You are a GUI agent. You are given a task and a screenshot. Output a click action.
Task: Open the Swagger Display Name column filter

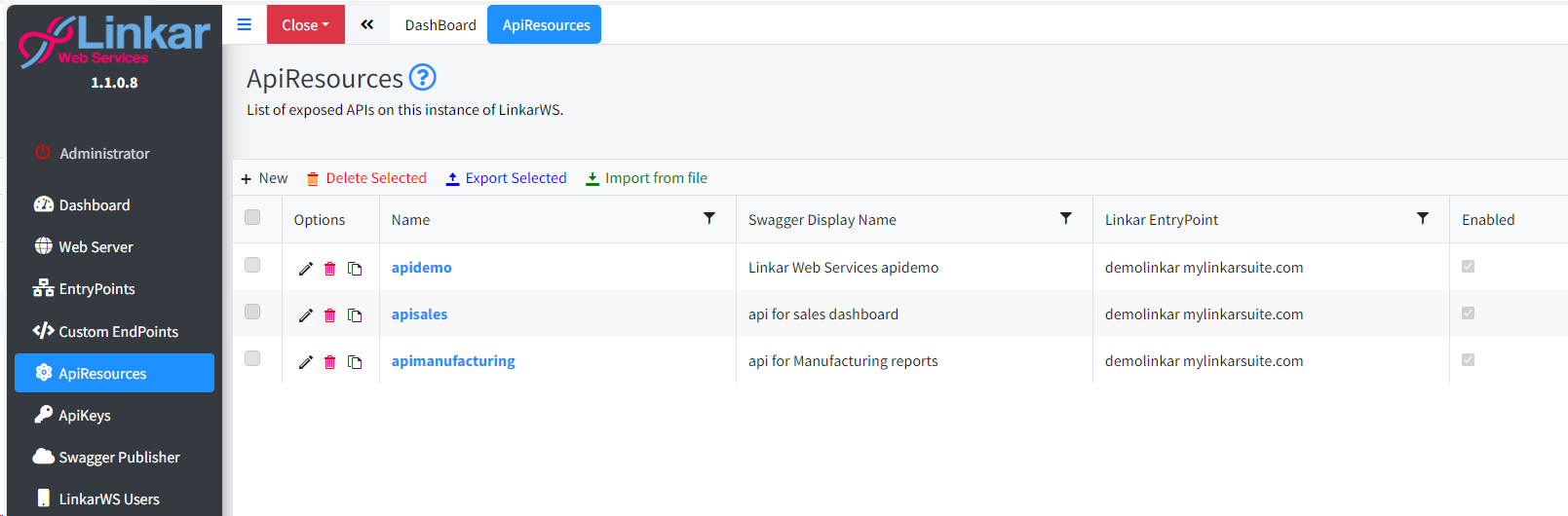coord(1066,219)
